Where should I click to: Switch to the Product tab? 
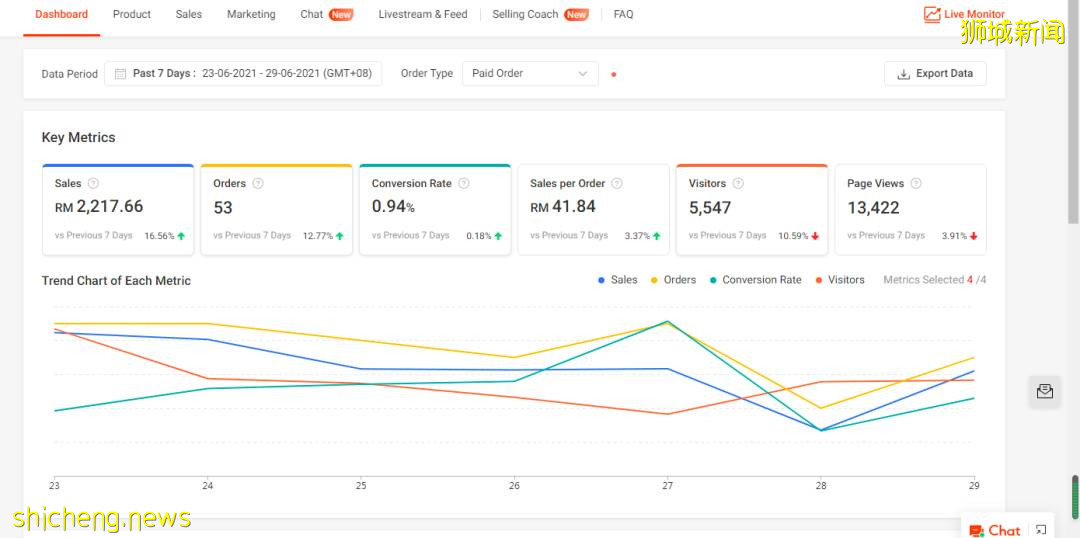132,15
